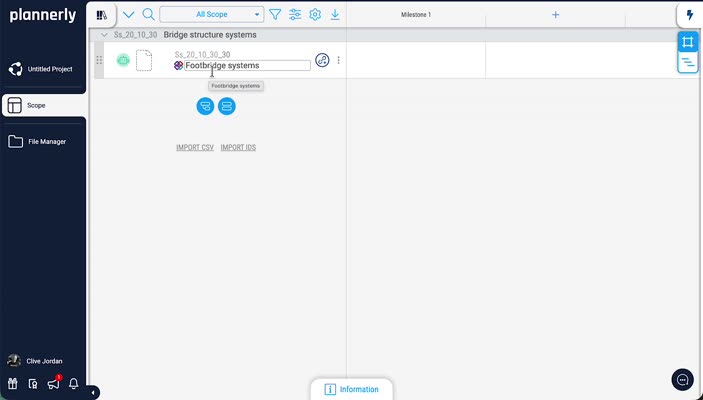Collapse the Bridge structure systems group
The width and height of the screenshot is (703, 400).
coord(104,35)
